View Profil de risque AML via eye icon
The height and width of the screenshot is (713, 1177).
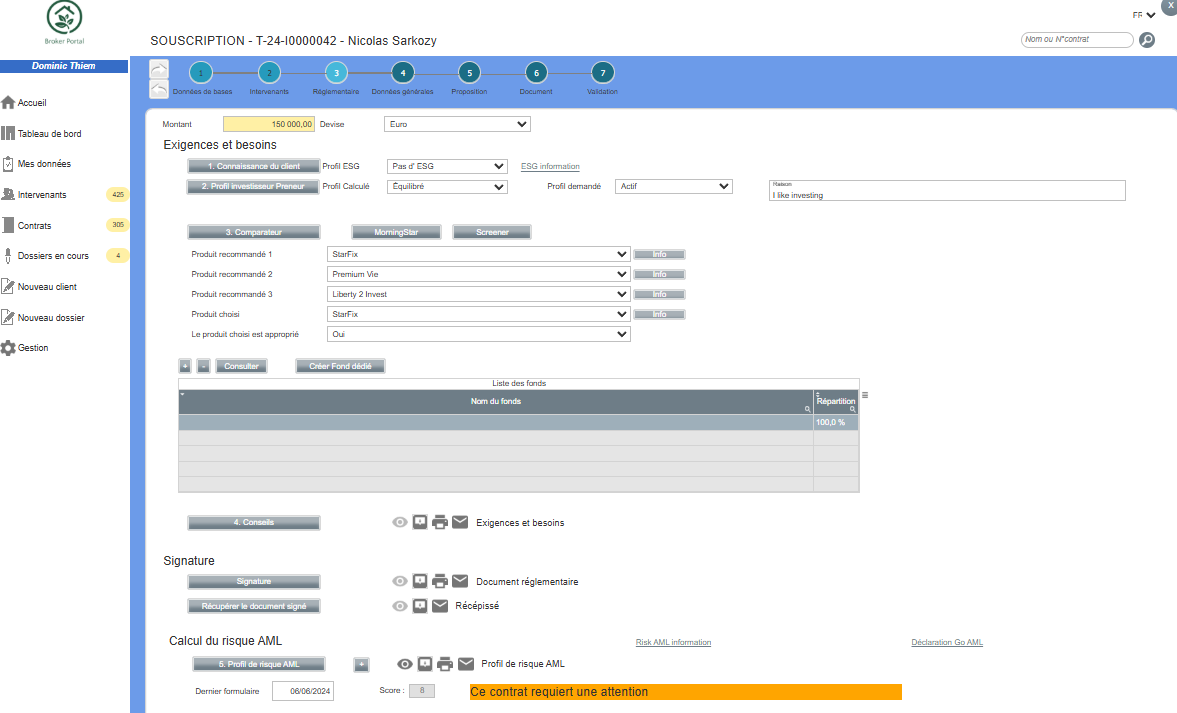pyautogui.click(x=405, y=664)
